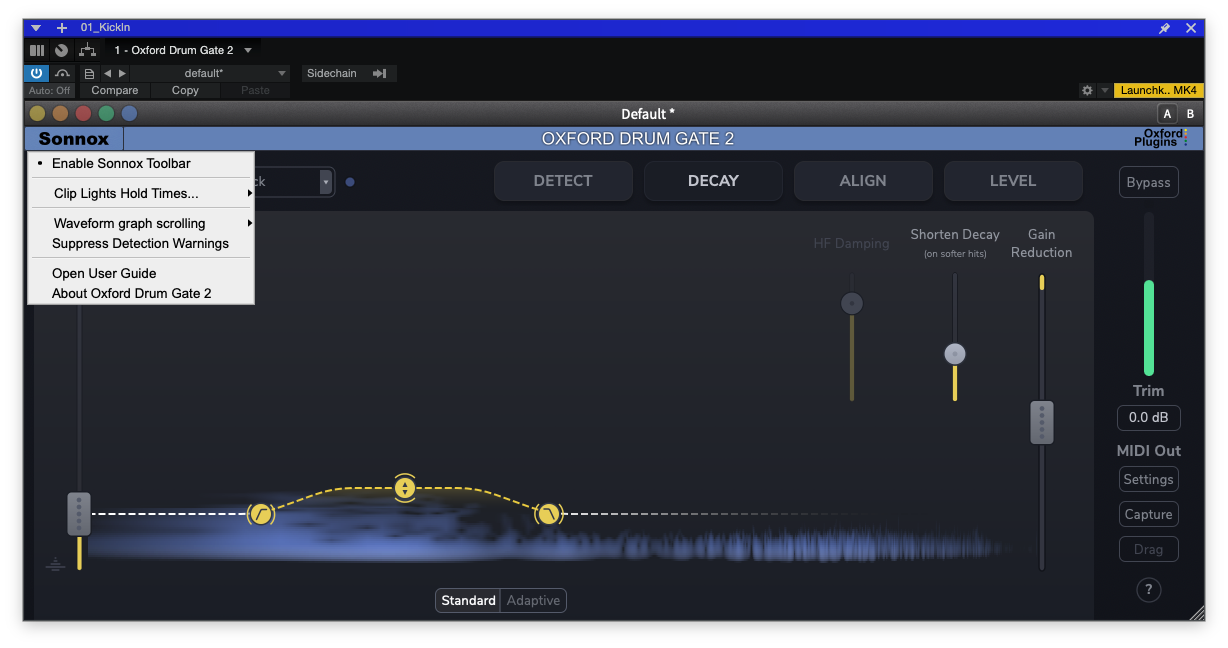Click the Gain Reduction slider handle
1228x648 pixels.
coord(1042,423)
